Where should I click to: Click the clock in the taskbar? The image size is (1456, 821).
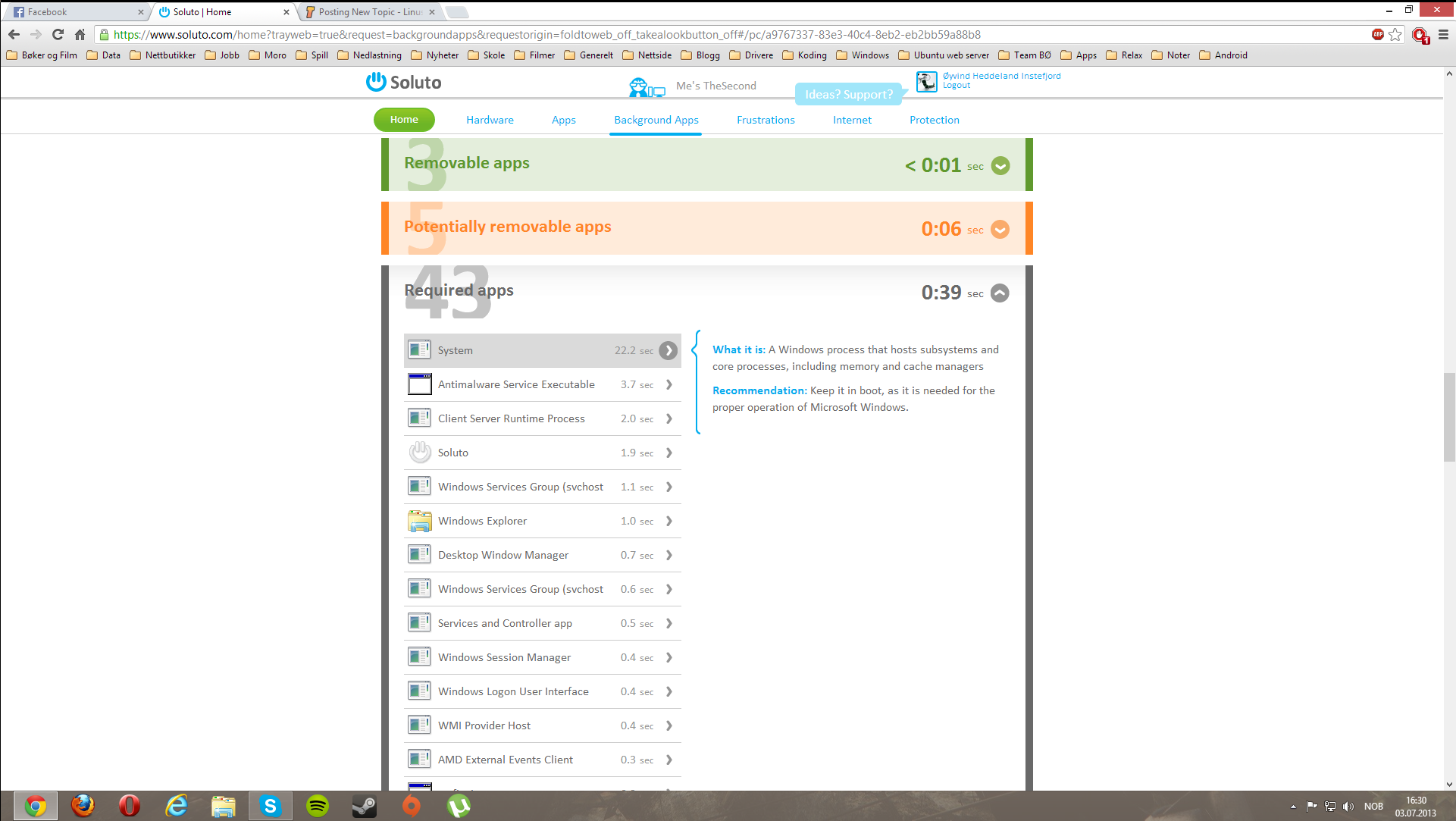(x=1415, y=806)
